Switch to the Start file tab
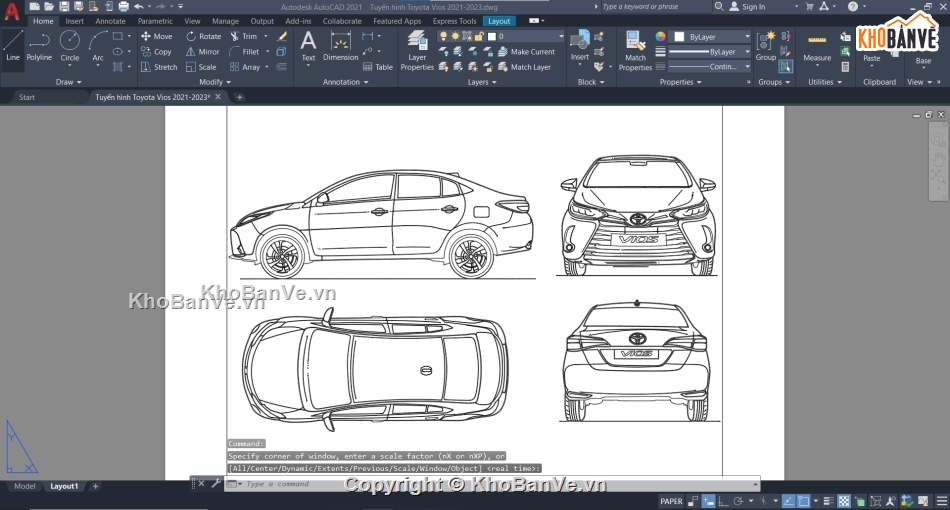Viewport: 950px width, 510px height. [x=27, y=97]
